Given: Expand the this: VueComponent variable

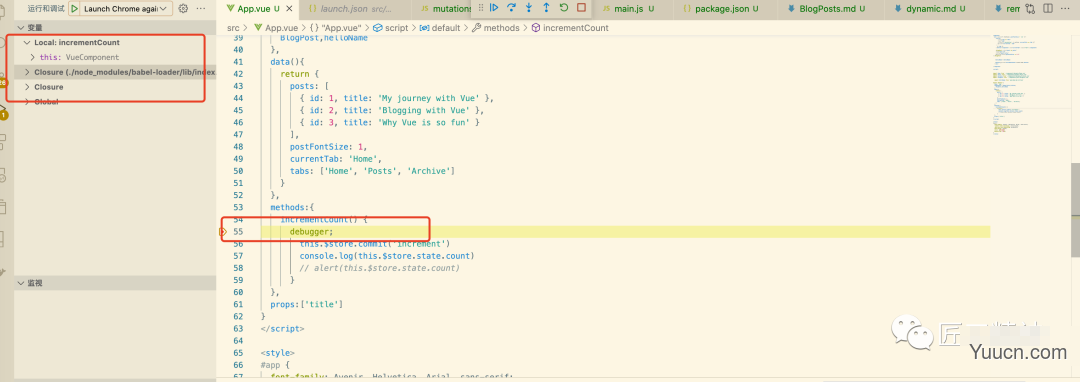Looking at the screenshot, I should [x=114, y=57].
